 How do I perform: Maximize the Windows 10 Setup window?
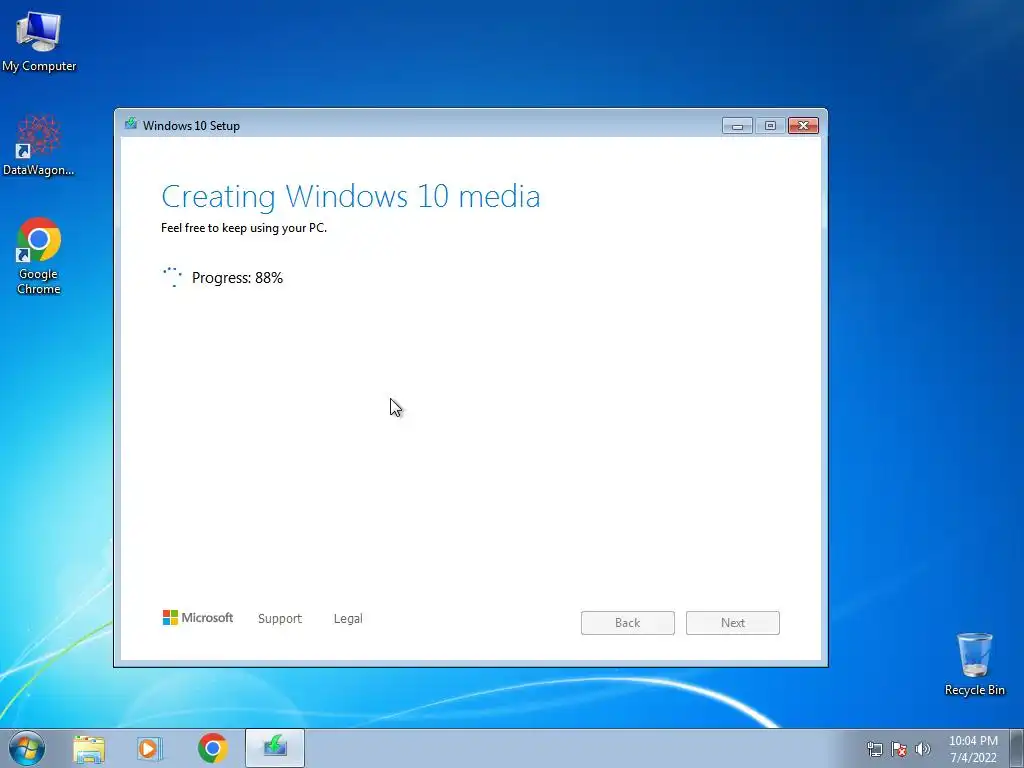click(771, 125)
